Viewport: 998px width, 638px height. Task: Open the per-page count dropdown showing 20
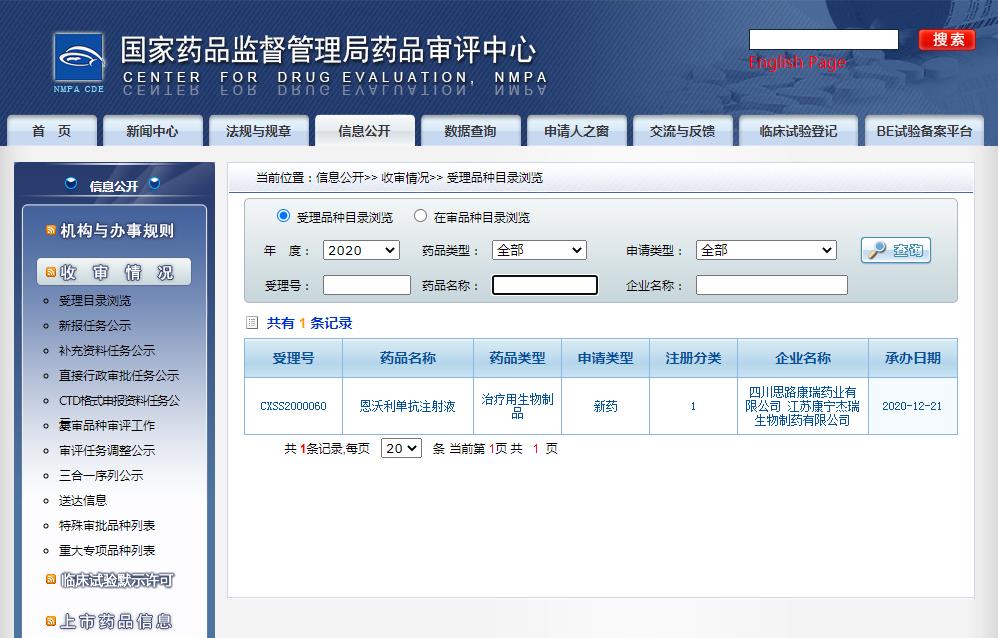(401, 449)
